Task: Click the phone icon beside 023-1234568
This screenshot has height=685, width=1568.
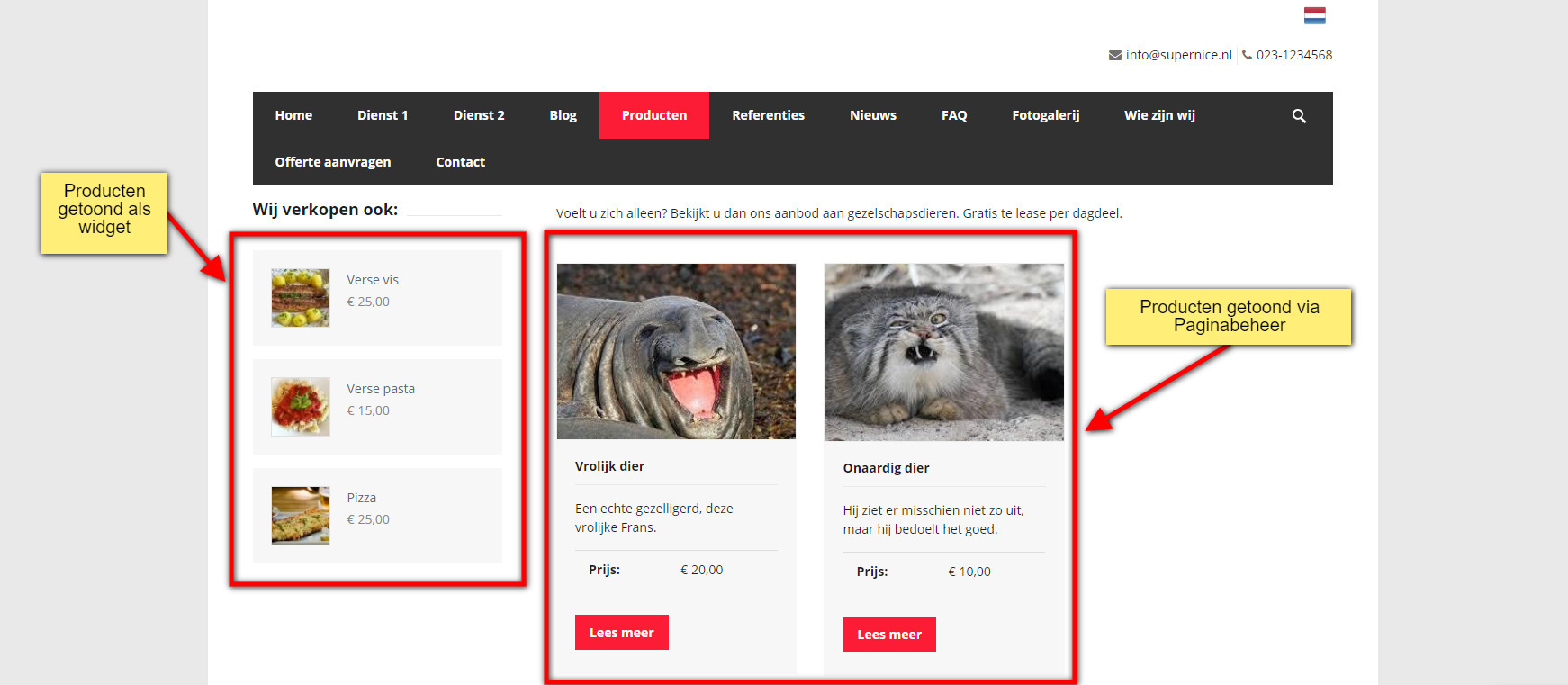Action: click(1247, 55)
